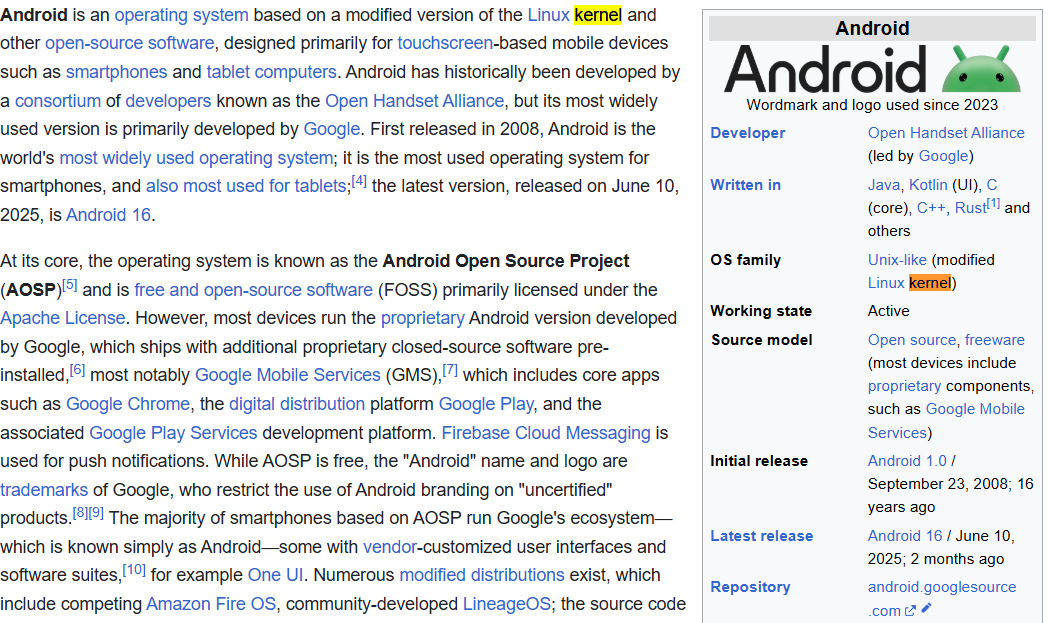Open 'free and open-source software' link
This screenshot has width=1050, height=623.
click(254, 290)
